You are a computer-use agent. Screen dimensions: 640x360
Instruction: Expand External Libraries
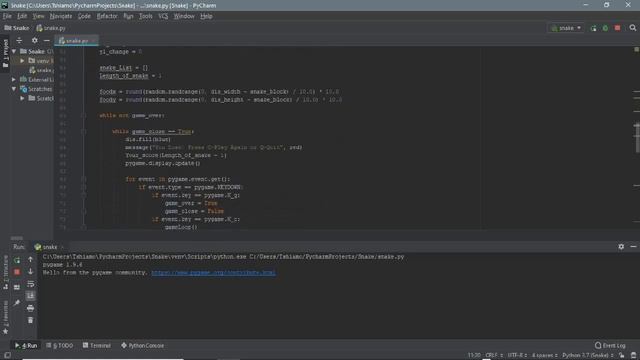click(14, 80)
